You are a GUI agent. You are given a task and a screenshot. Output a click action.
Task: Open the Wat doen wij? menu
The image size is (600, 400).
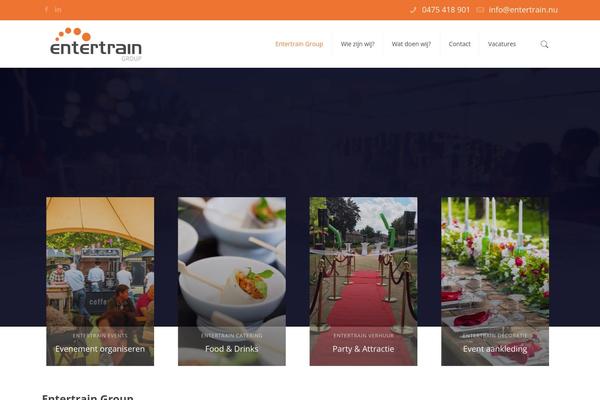411,44
